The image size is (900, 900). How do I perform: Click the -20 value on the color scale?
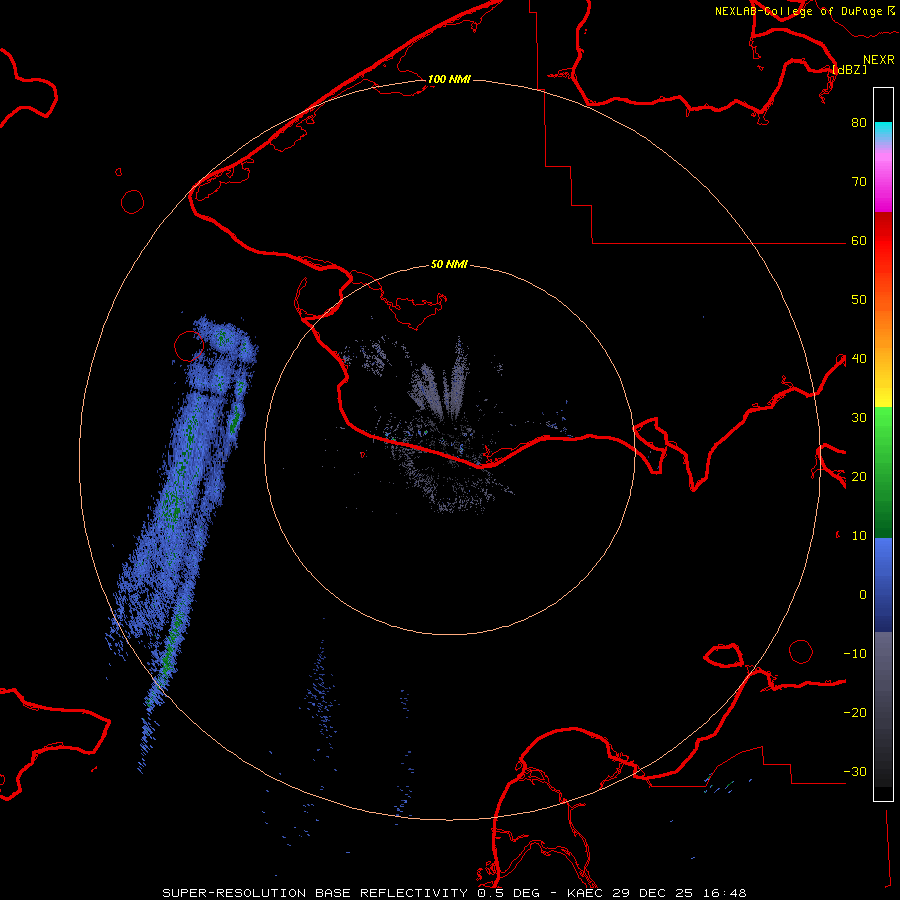(855, 712)
